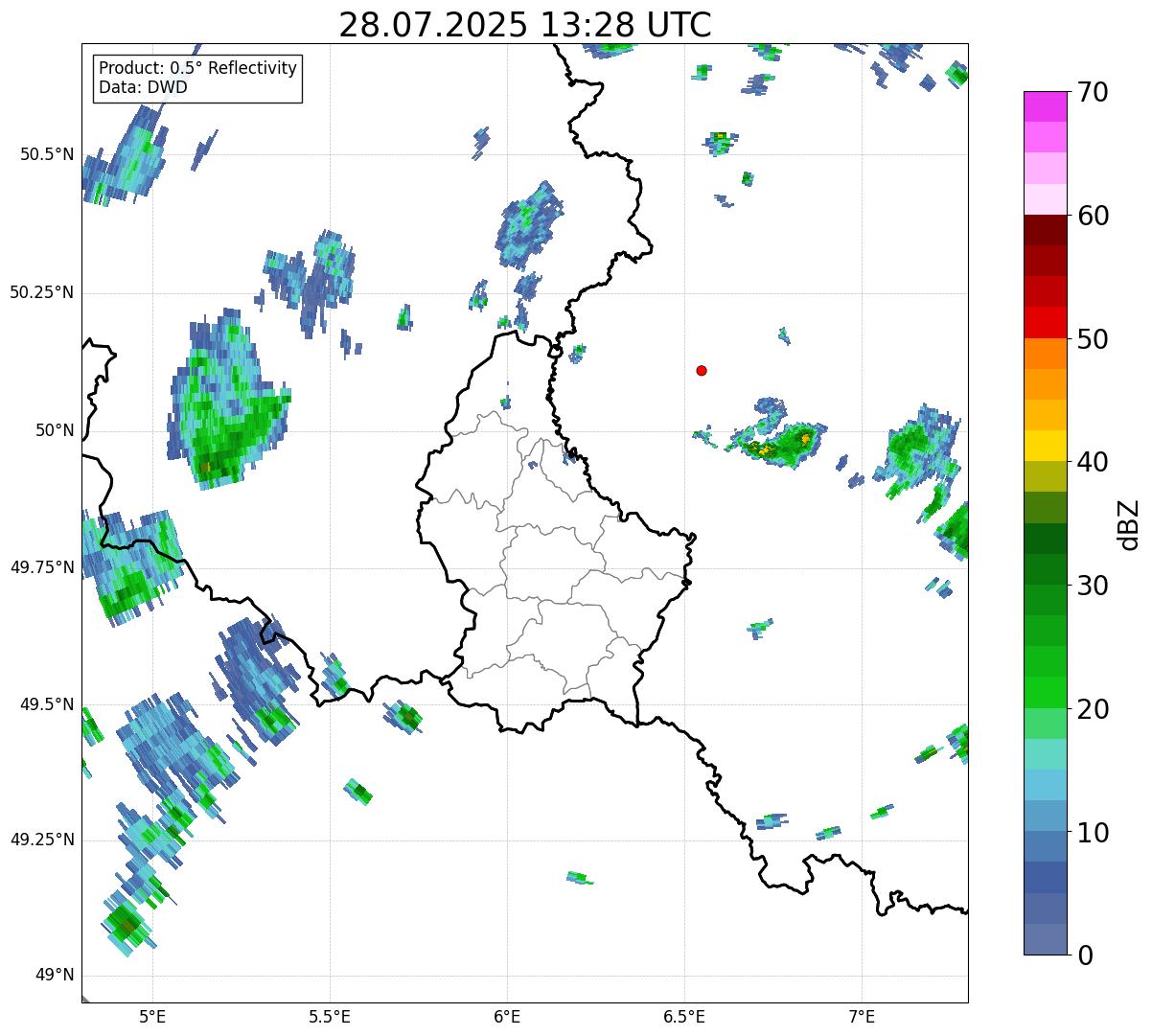Click the 'Product: 0.5° Reflectivity' label
1152x1036 pixels.
click(x=197, y=68)
